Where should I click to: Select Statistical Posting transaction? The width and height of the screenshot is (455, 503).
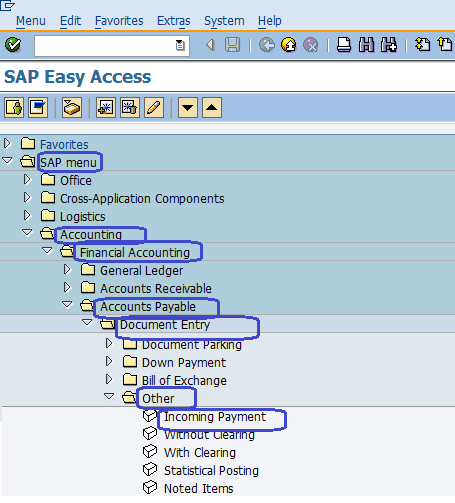click(x=211, y=471)
